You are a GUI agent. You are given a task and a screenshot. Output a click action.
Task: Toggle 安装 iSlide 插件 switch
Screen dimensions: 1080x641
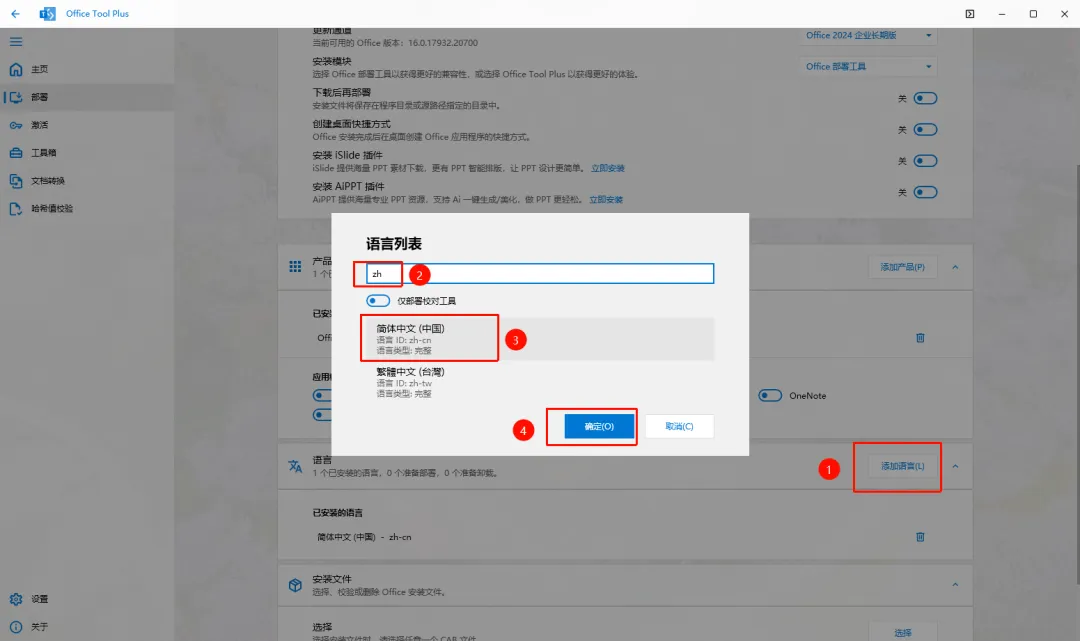click(925, 161)
